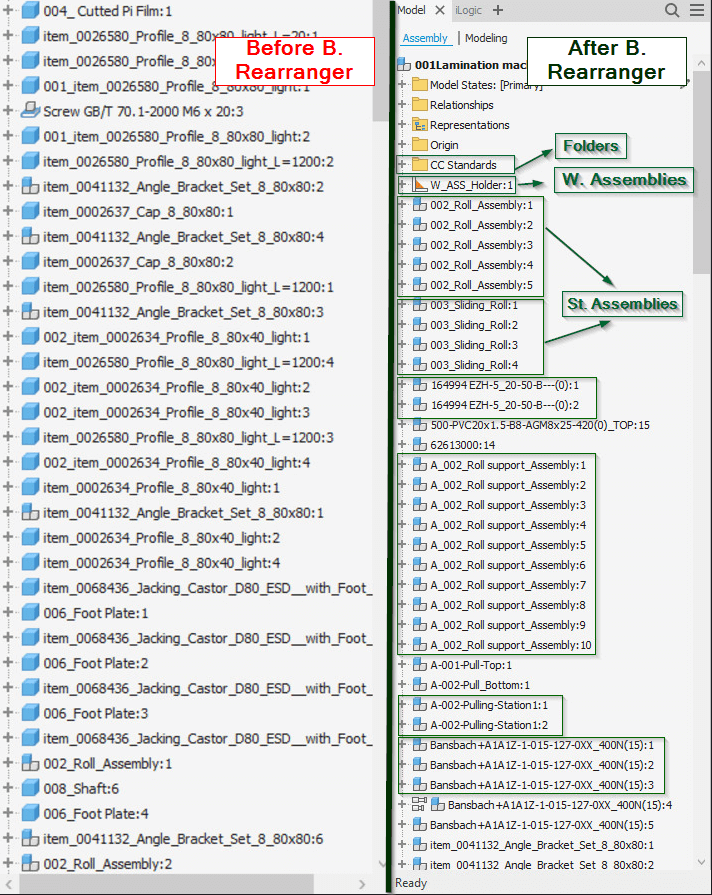The width and height of the screenshot is (712, 895).
Task: Click the Relationships folder icon
Action: click(x=420, y=104)
